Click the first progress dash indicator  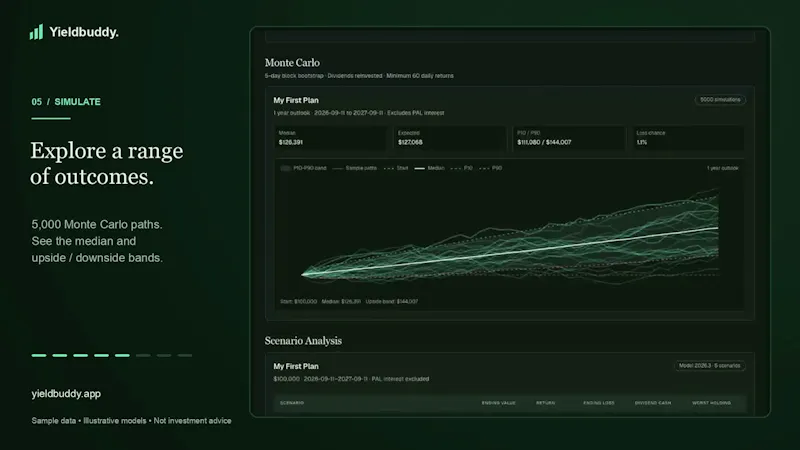(x=39, y=355)
